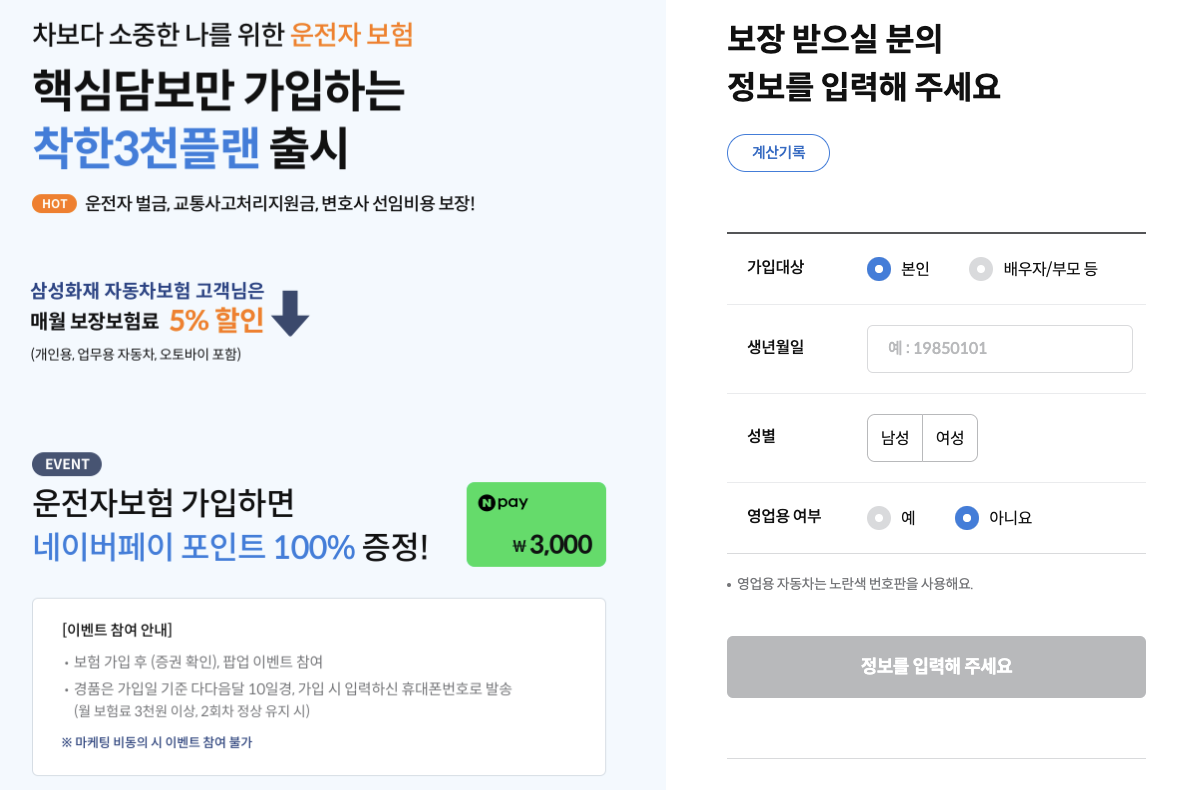
Task: Click the 착한3천플랜 blue headline text
Action: pos(146,147)
